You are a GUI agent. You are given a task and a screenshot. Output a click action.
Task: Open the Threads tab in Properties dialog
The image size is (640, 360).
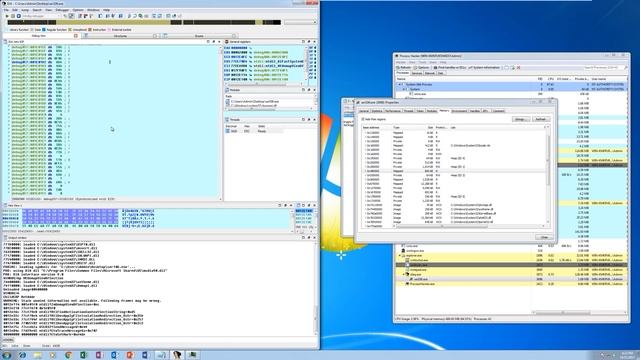(x=409, y=111)
